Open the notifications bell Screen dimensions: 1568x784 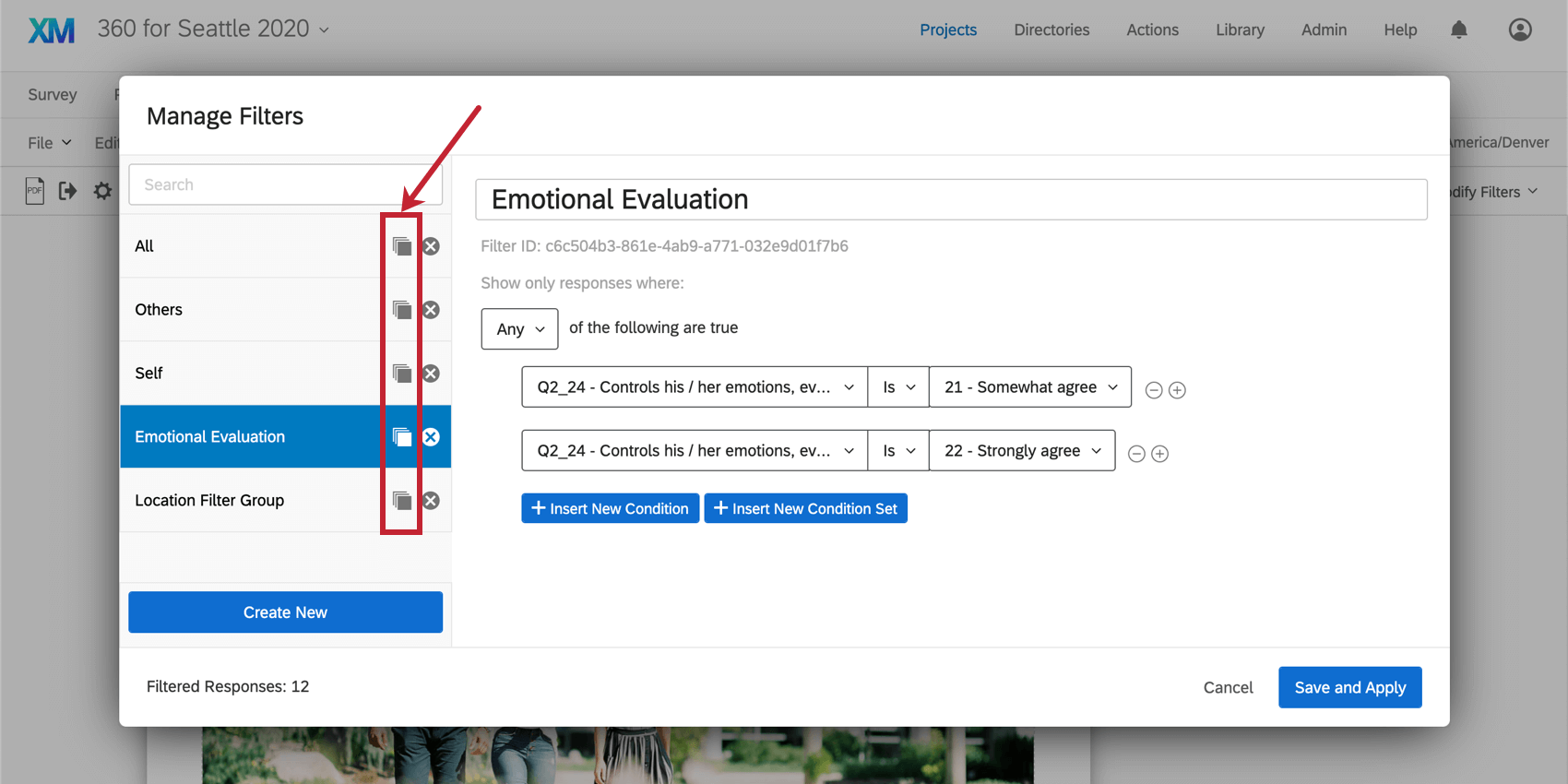tap(1459, 30)
